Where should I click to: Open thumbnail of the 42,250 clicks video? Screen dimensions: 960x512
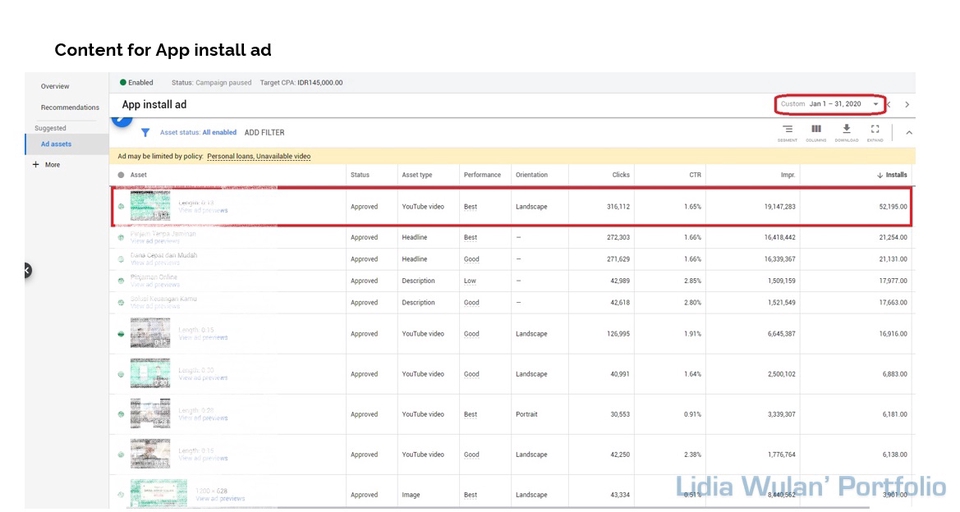(x=150, y=454)
